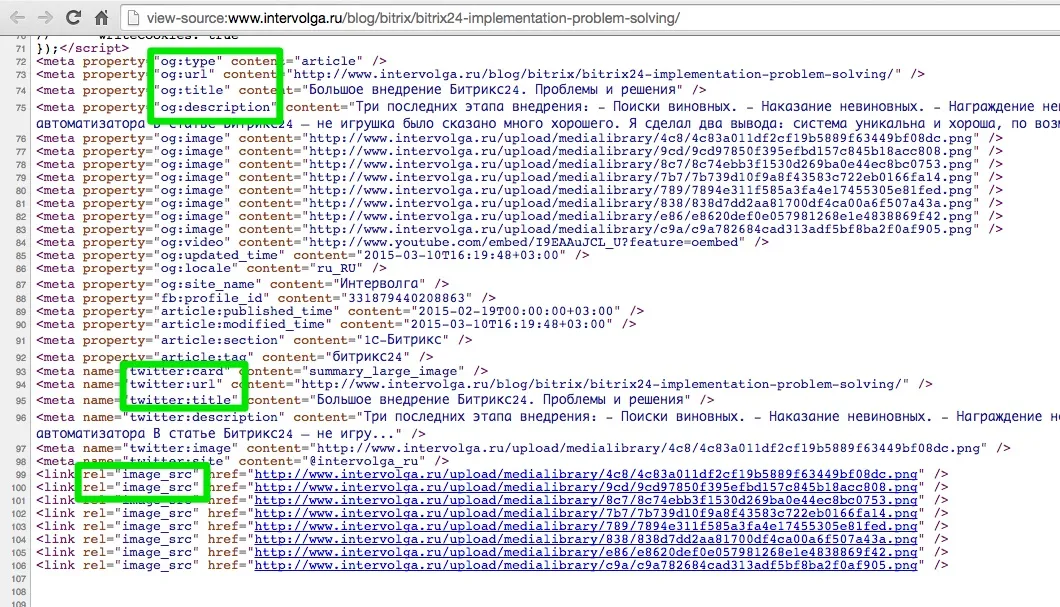Click the "});</script>" closing script text
Image resolution: width=1060 pixels, height=607 pixels.
tap(82, 49)
